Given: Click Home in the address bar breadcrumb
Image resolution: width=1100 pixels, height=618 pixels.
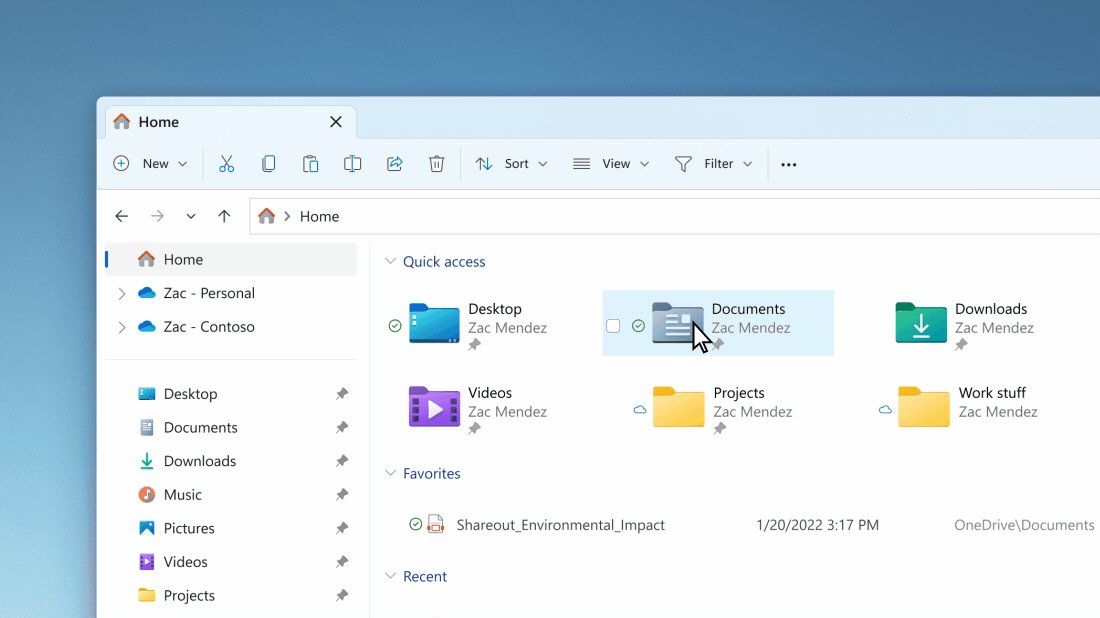Looking at the screenshot, I should [x=319, y=215].
